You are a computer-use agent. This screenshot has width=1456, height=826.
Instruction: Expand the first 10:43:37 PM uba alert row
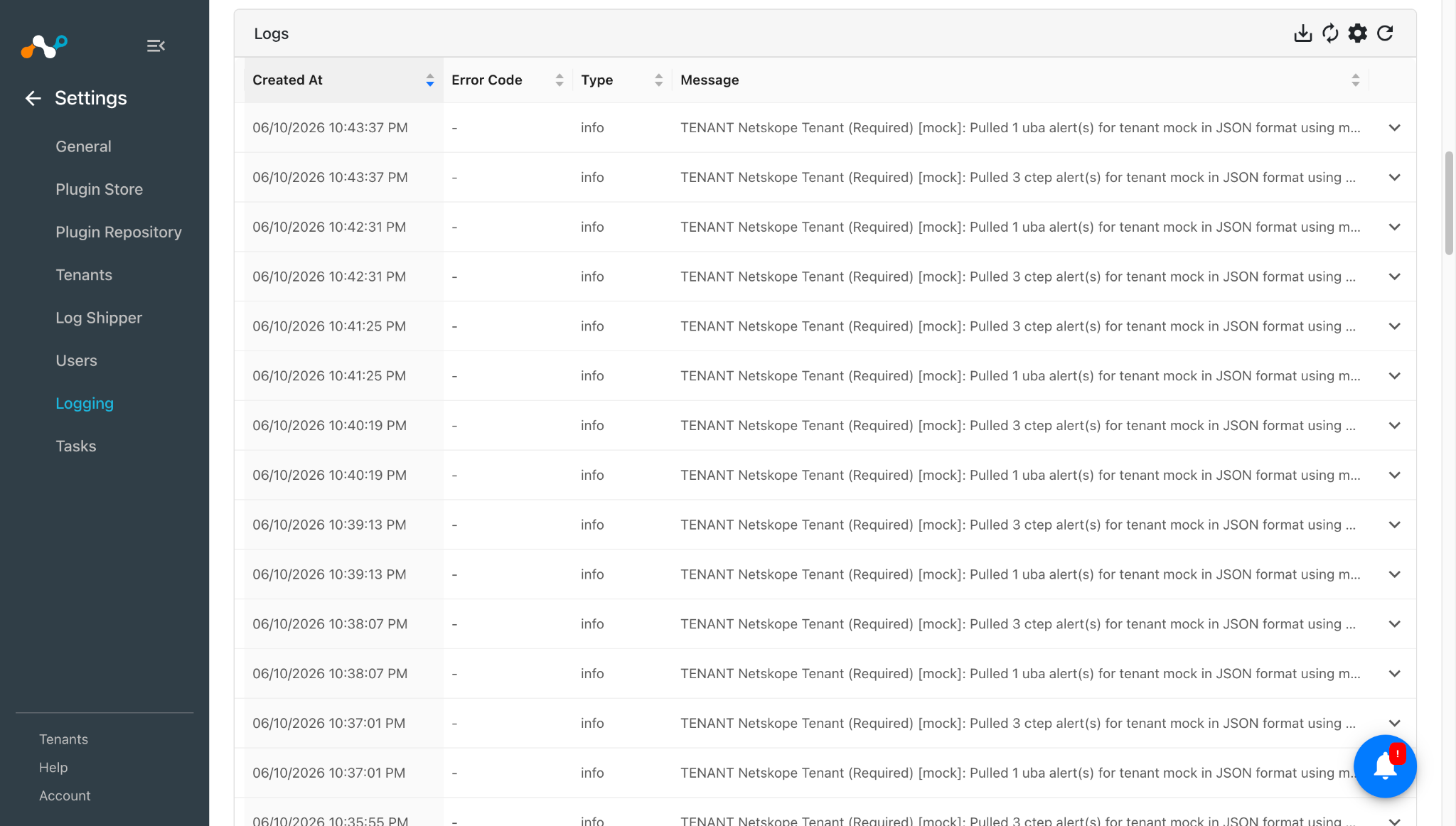(1395, 128)
